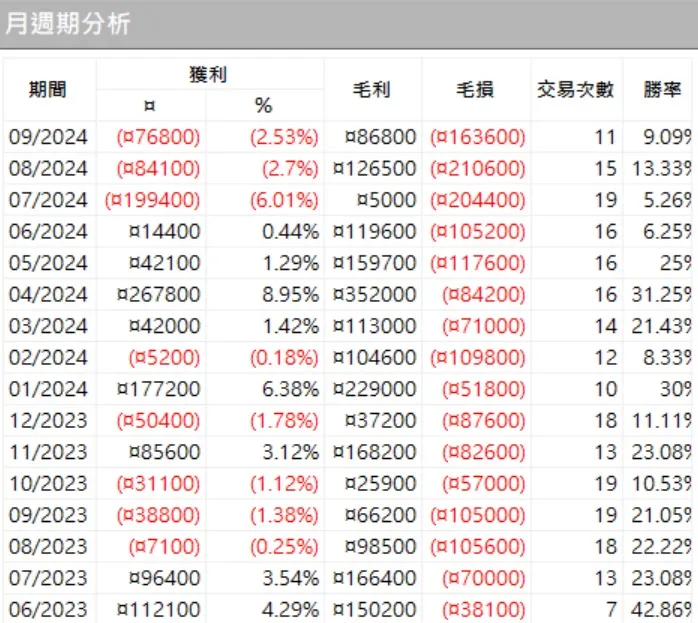Click trade count 7 for 06/2023

pyautogui.click(x=611, y=609)
